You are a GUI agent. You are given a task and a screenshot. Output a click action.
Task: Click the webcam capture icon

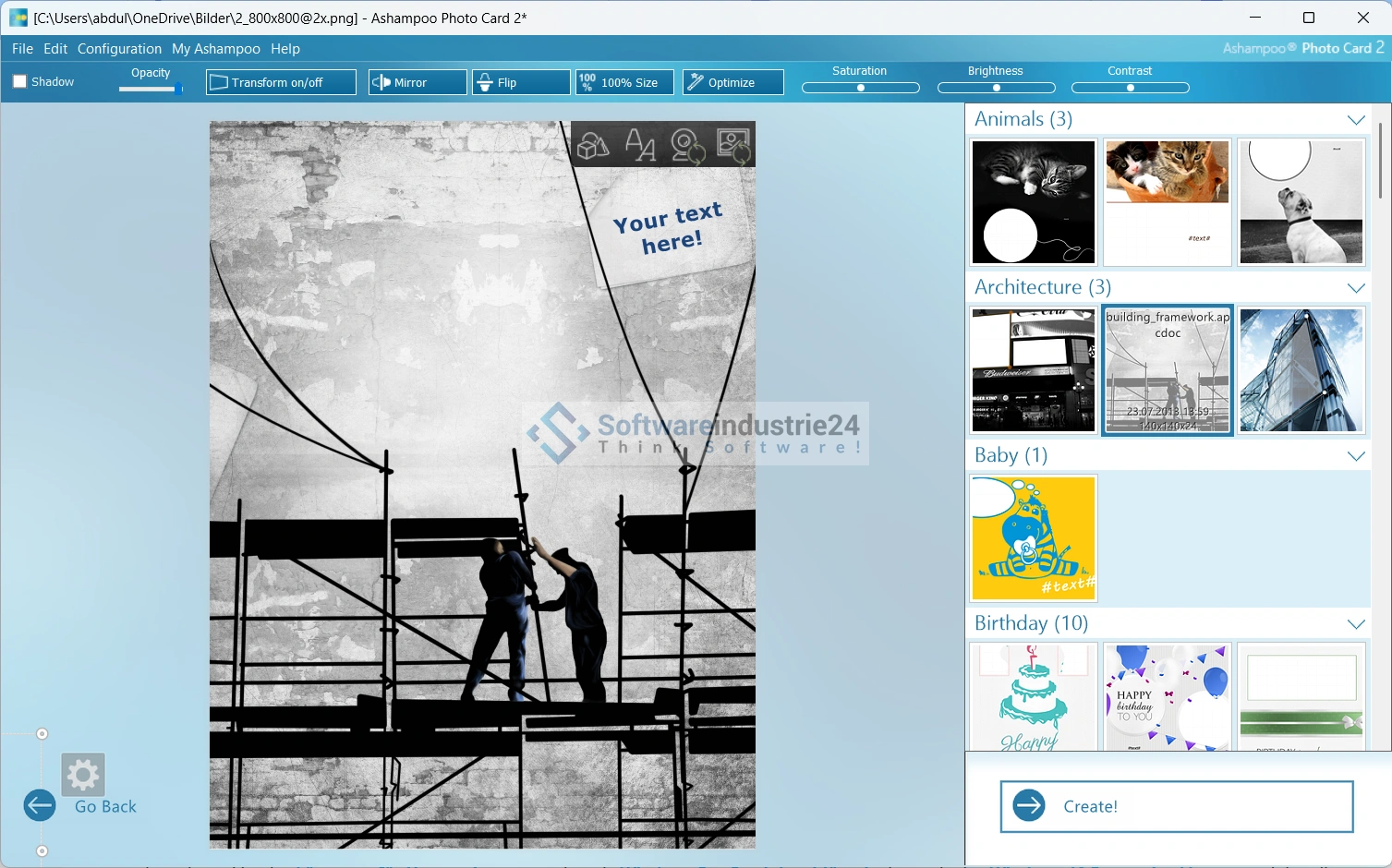tap(687, 146)
